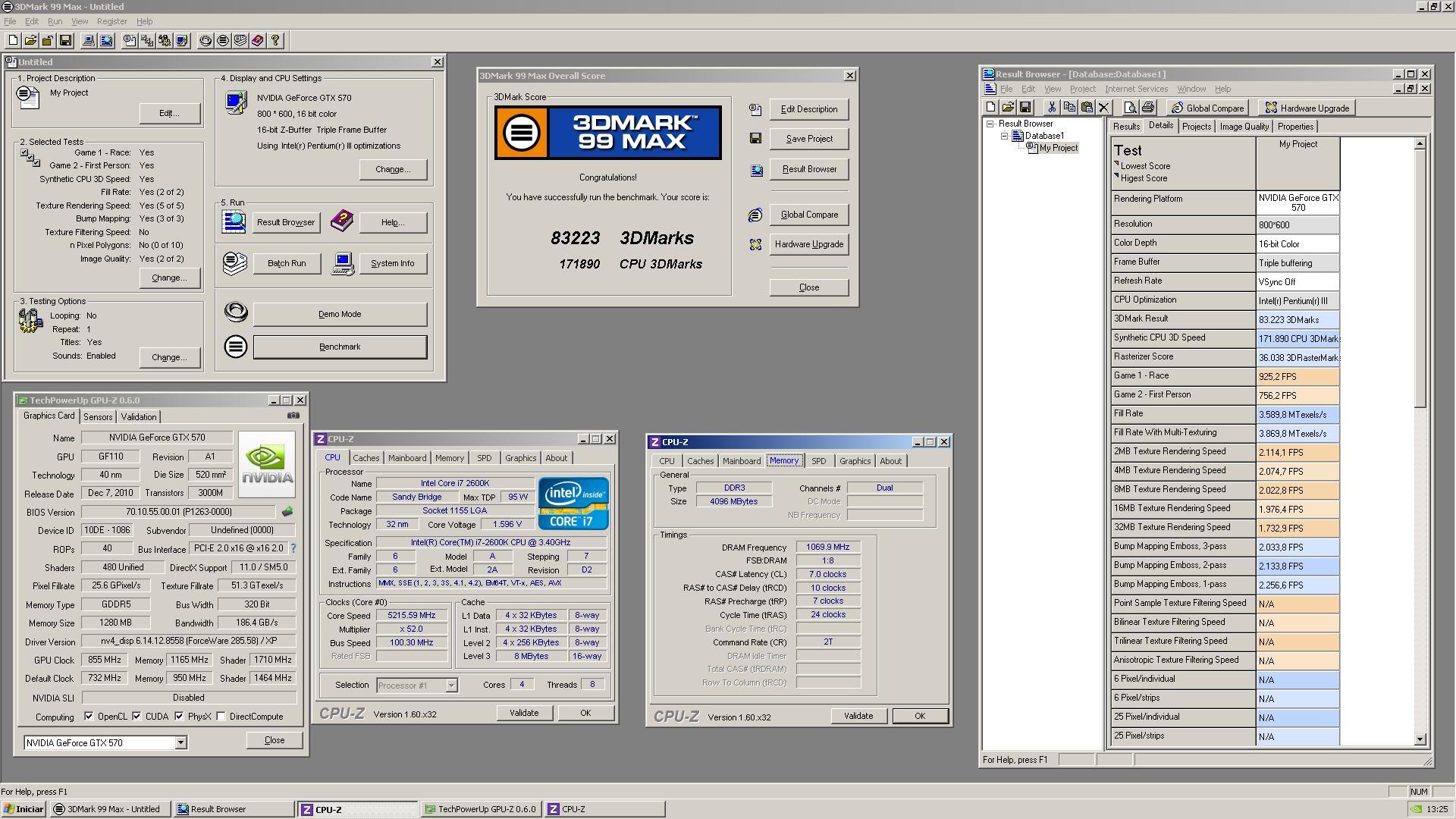Click Open project folder icon in 3DMark toolbar
Screen dimensions: 1456x819
coord(30,41)
